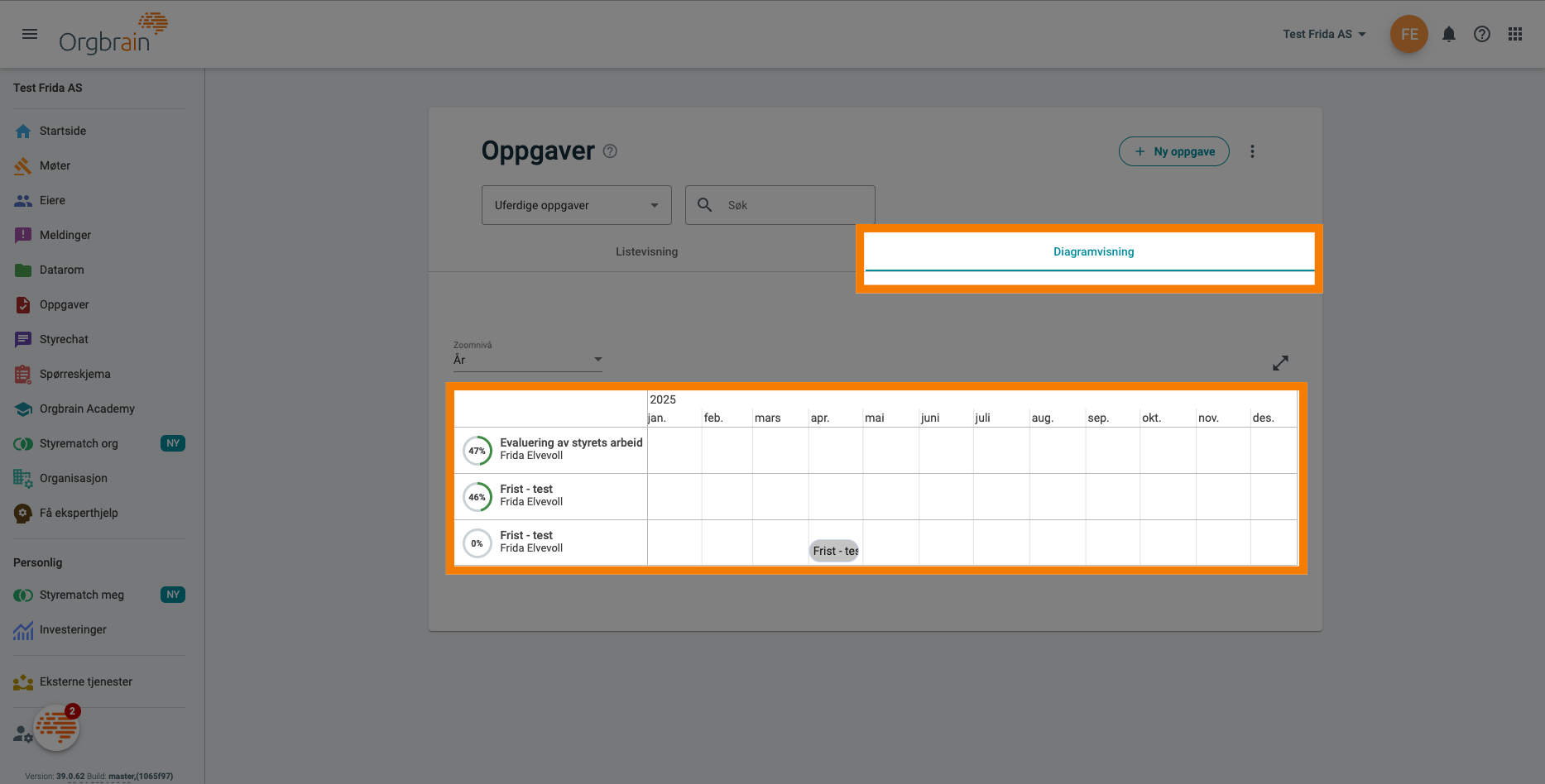Click the Orgbrain logo
Screen dimensions: 1545x784
click(113, 34)
